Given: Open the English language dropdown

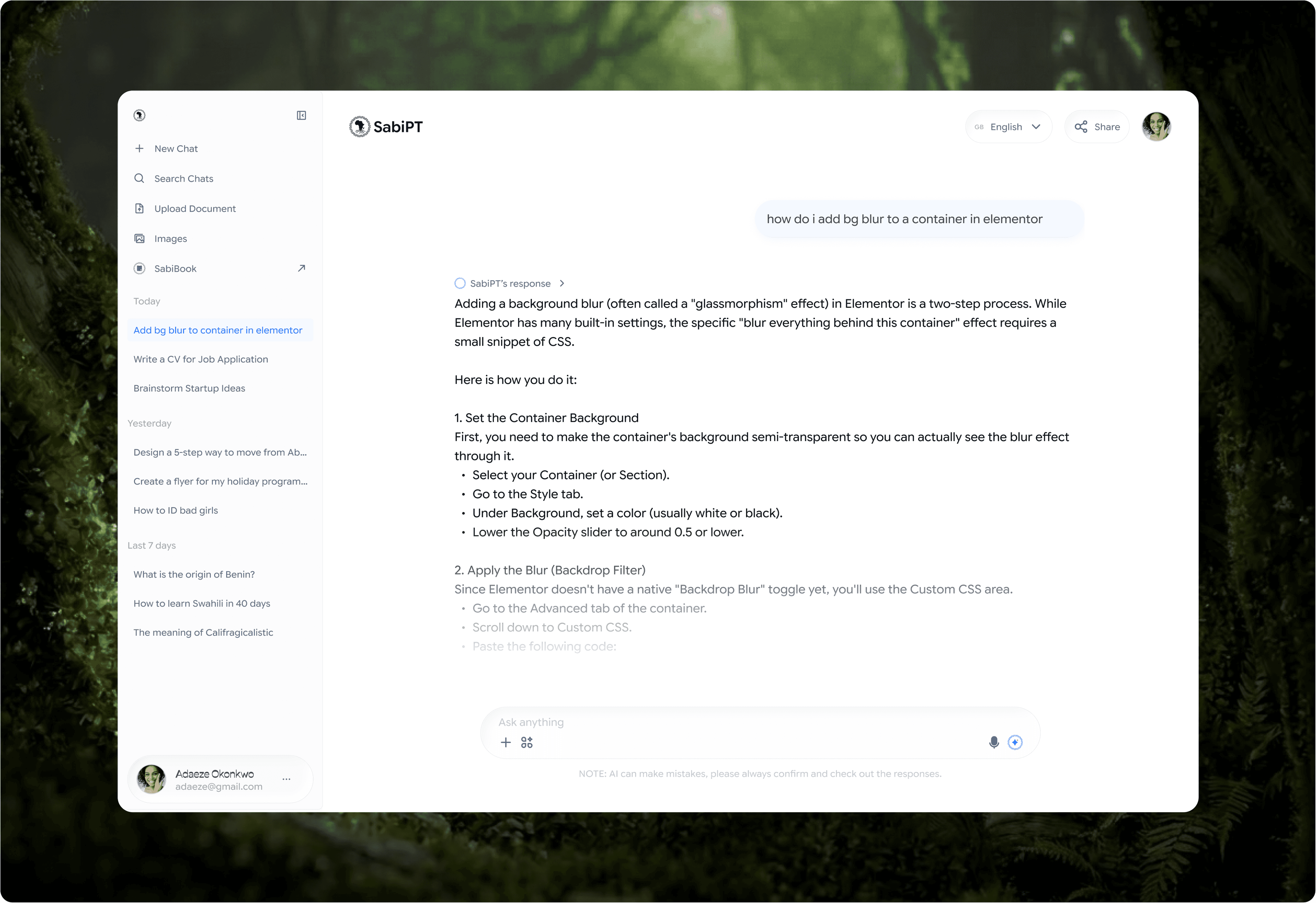Looking at the screenshot, I should pos(1009,127).
